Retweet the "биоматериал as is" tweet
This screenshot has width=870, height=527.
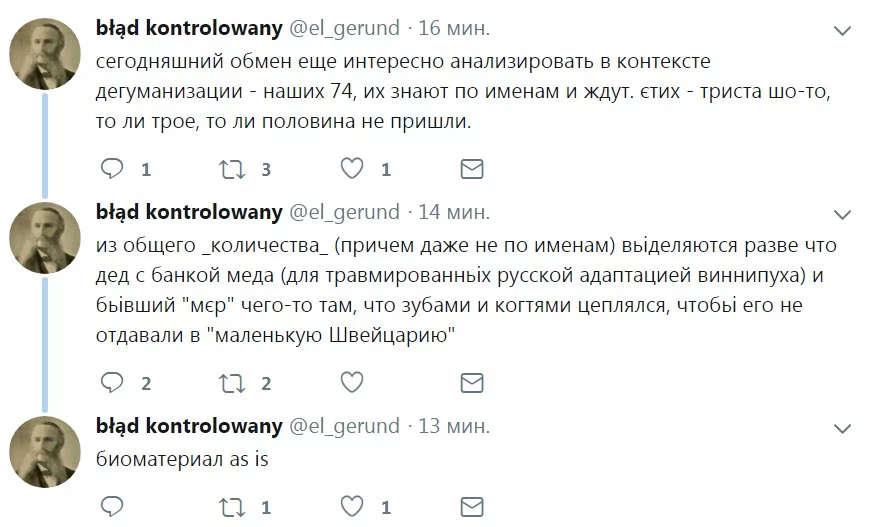(x=232, y=507)
